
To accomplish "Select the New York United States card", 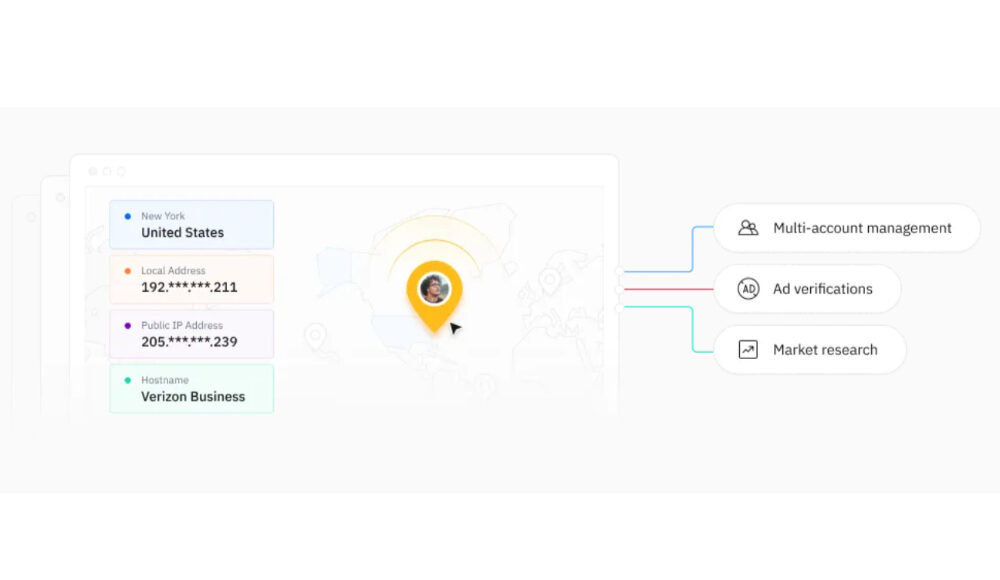I will click(191, 225).
